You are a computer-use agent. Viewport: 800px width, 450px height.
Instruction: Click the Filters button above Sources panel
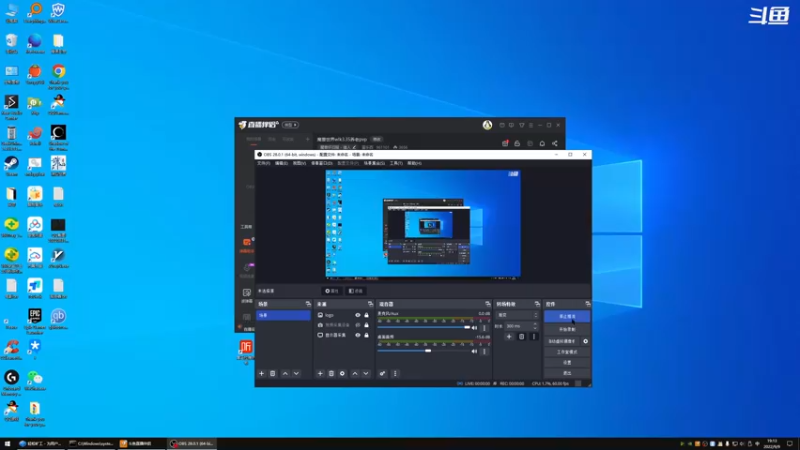click(x=356, y=291)
